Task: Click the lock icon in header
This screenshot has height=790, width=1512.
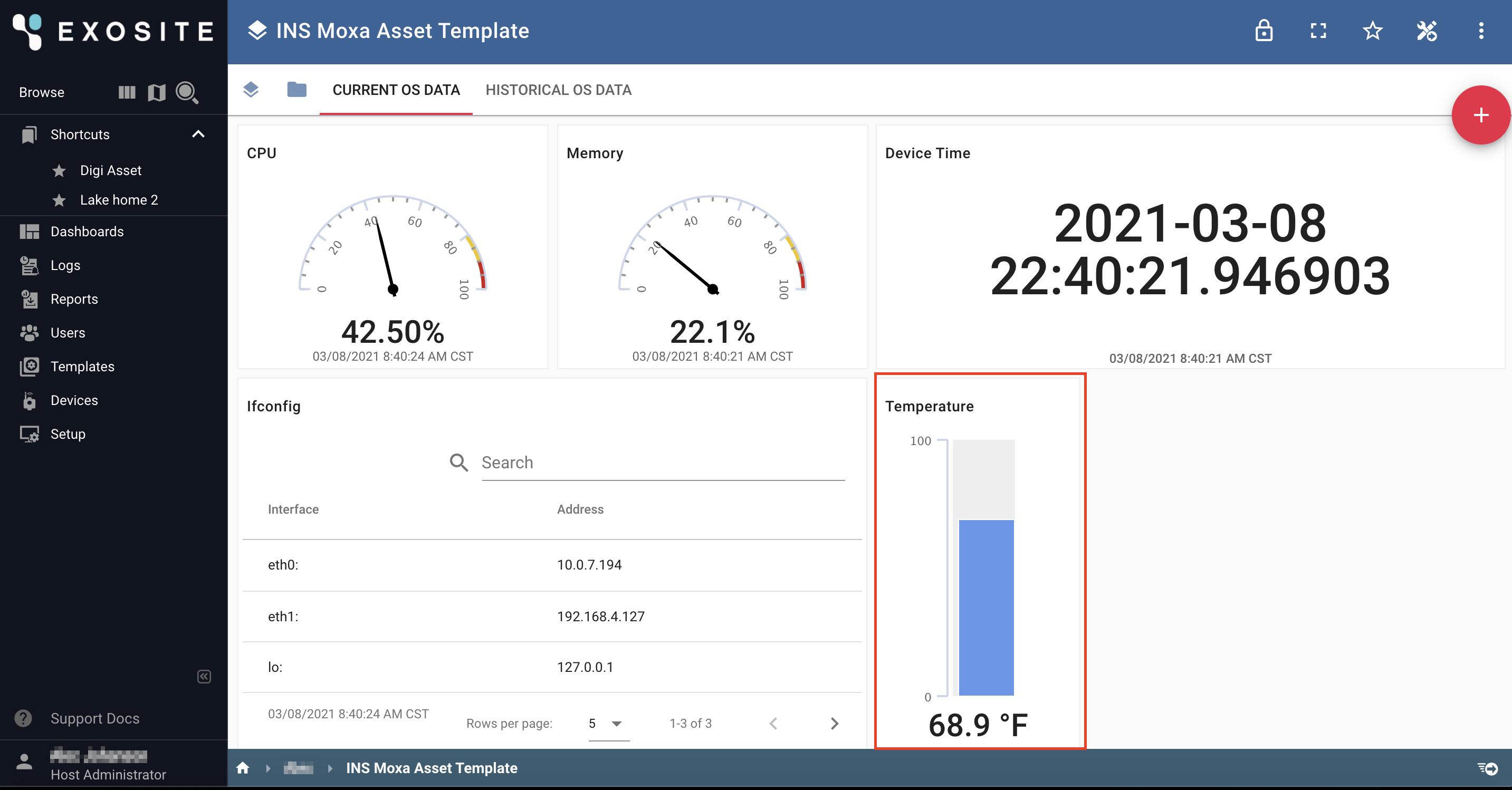Action: 1264,31
